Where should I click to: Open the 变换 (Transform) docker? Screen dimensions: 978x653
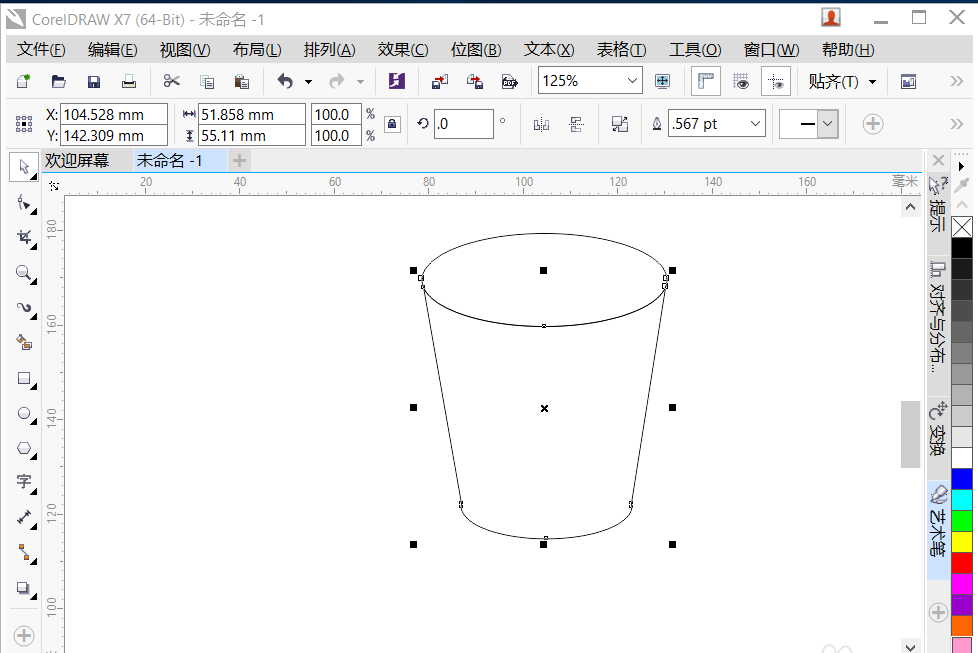pyautogui.click(x=937, y=425)
